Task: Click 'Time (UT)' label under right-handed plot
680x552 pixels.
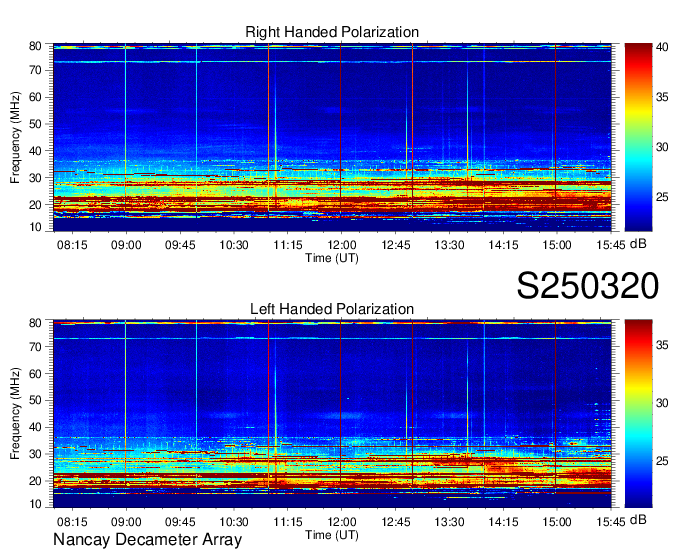Action: (332, 258)
